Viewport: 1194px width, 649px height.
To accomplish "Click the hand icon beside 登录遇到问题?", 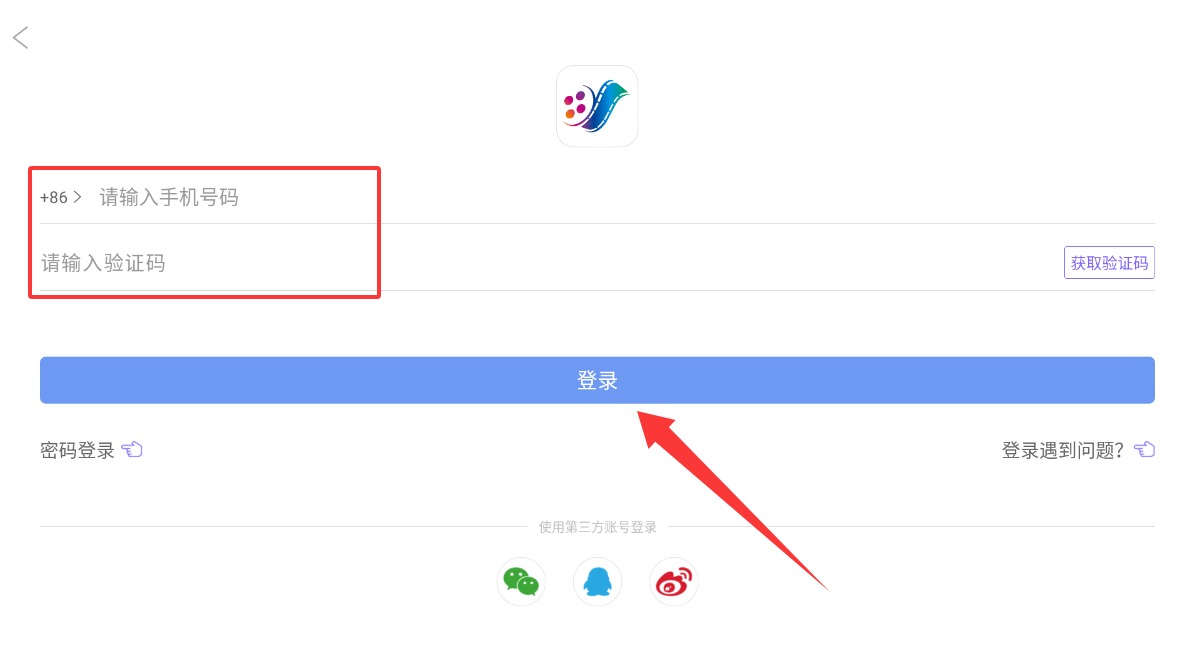I will [x=1145, y=449].
